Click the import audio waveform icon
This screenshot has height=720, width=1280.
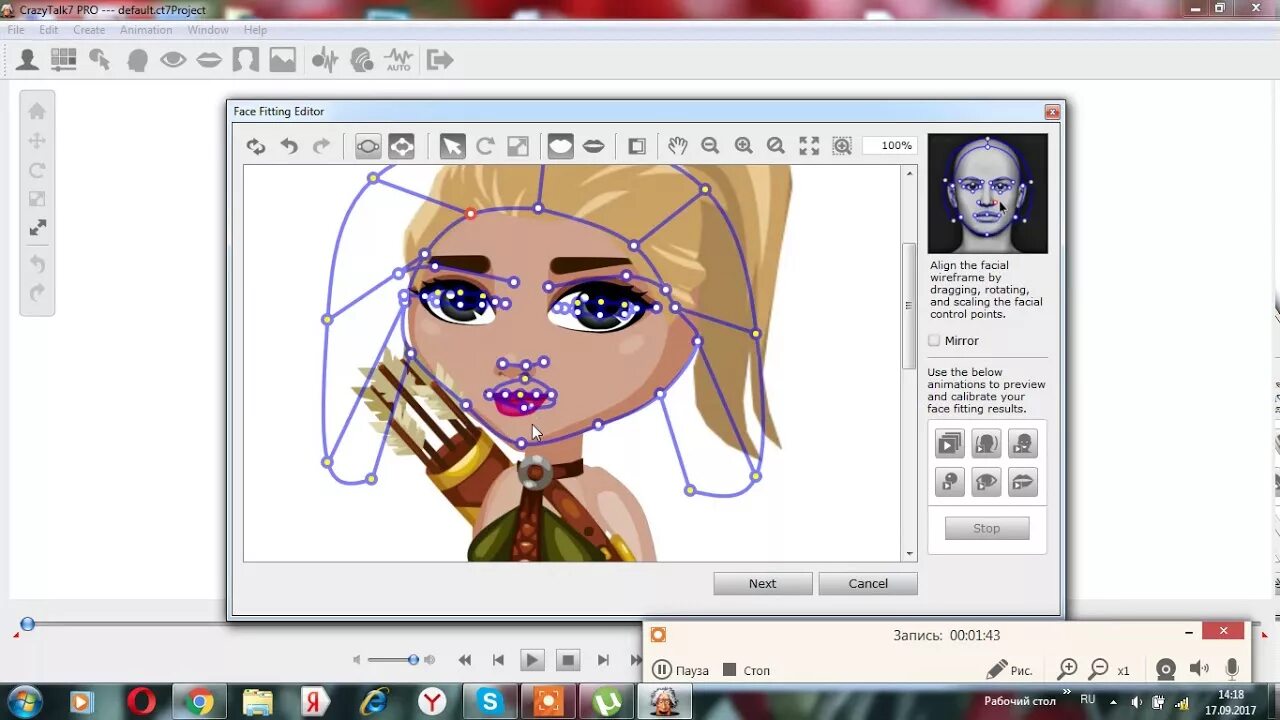324,61
